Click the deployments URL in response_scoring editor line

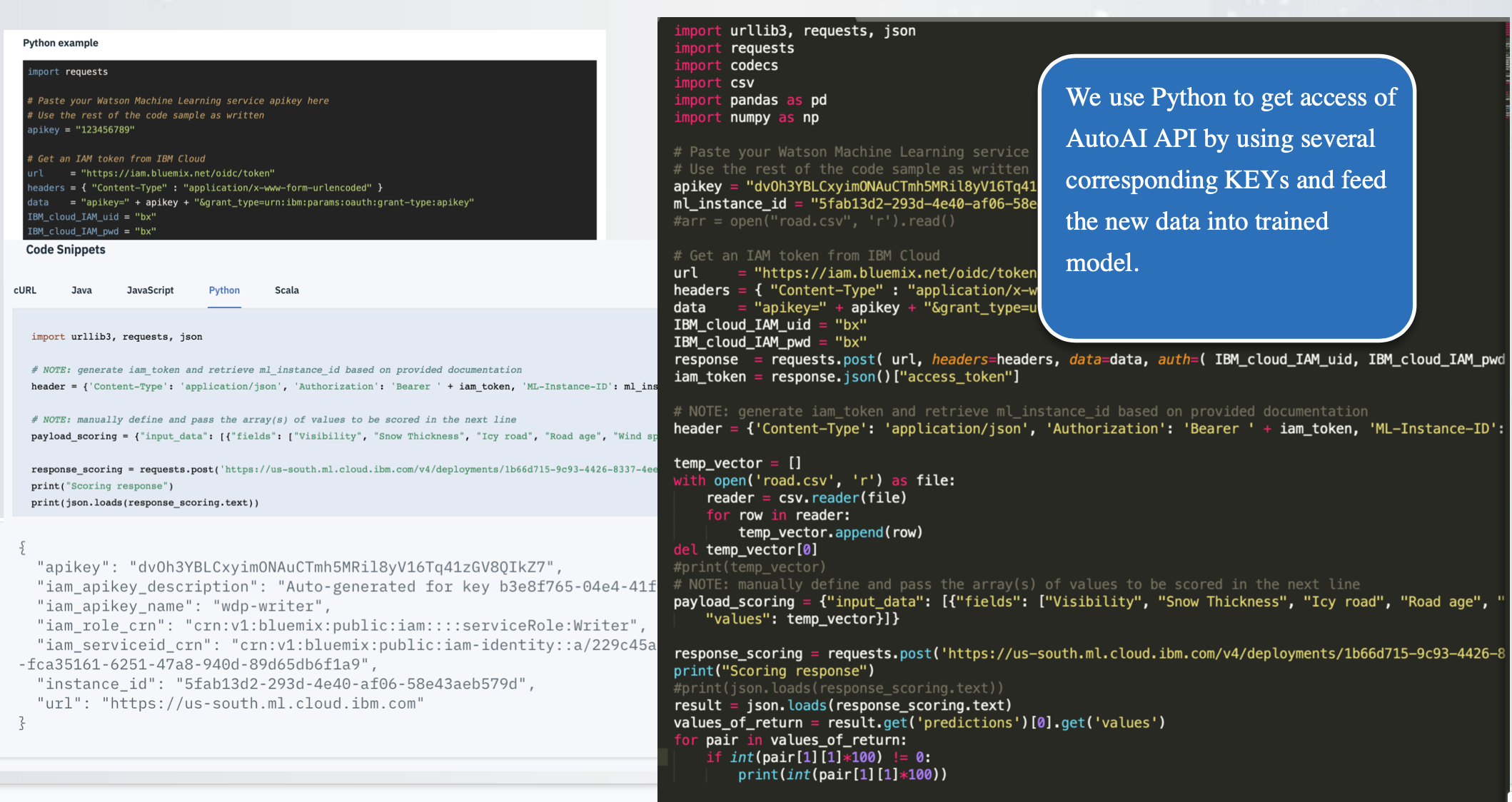click(1224, 654)
